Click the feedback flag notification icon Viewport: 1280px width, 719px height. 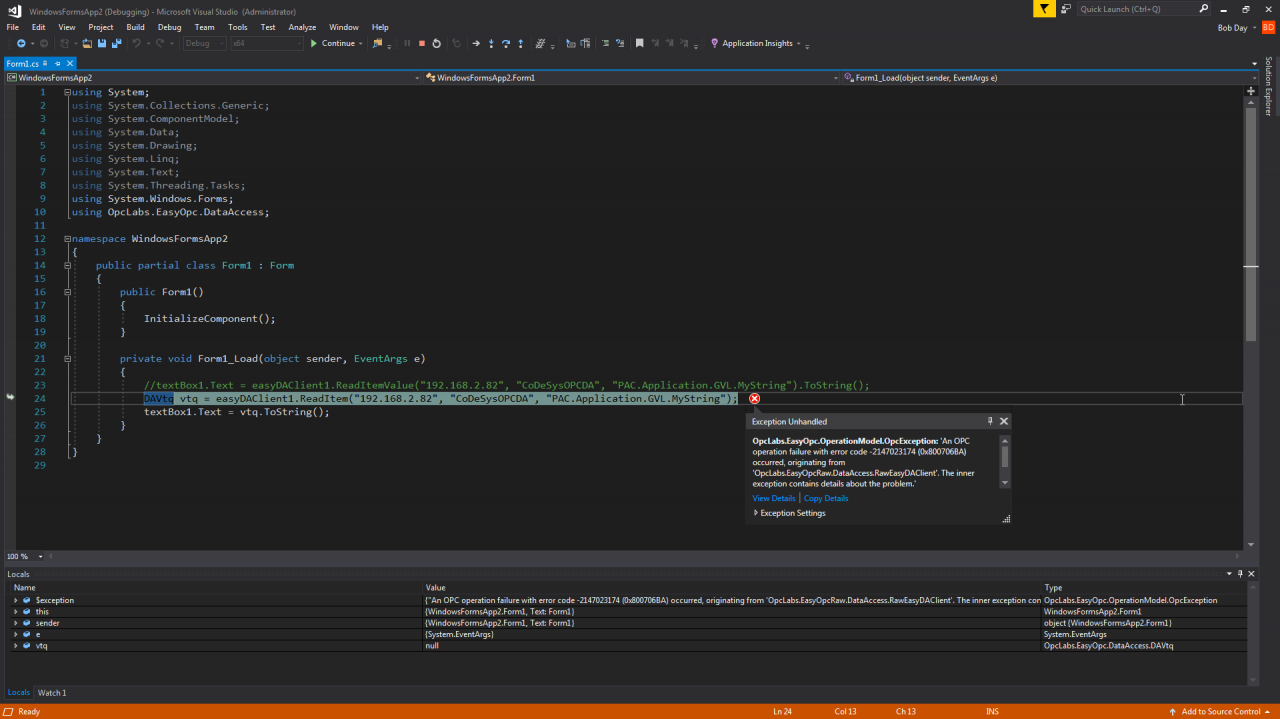[1044, 9]
